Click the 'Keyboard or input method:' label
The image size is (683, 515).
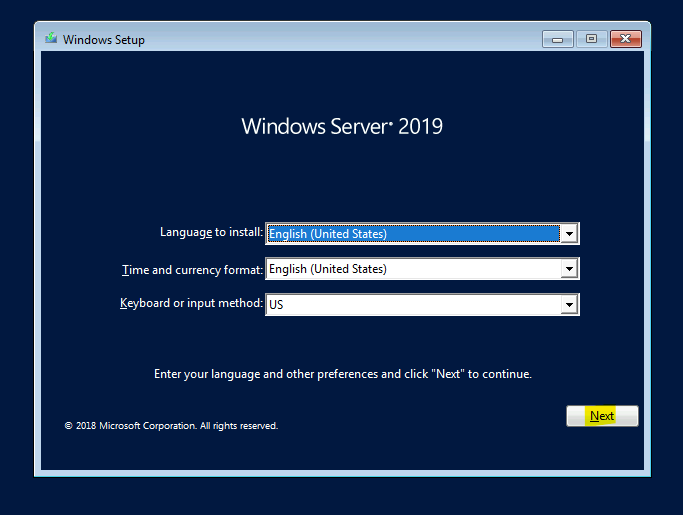(192, 303)
